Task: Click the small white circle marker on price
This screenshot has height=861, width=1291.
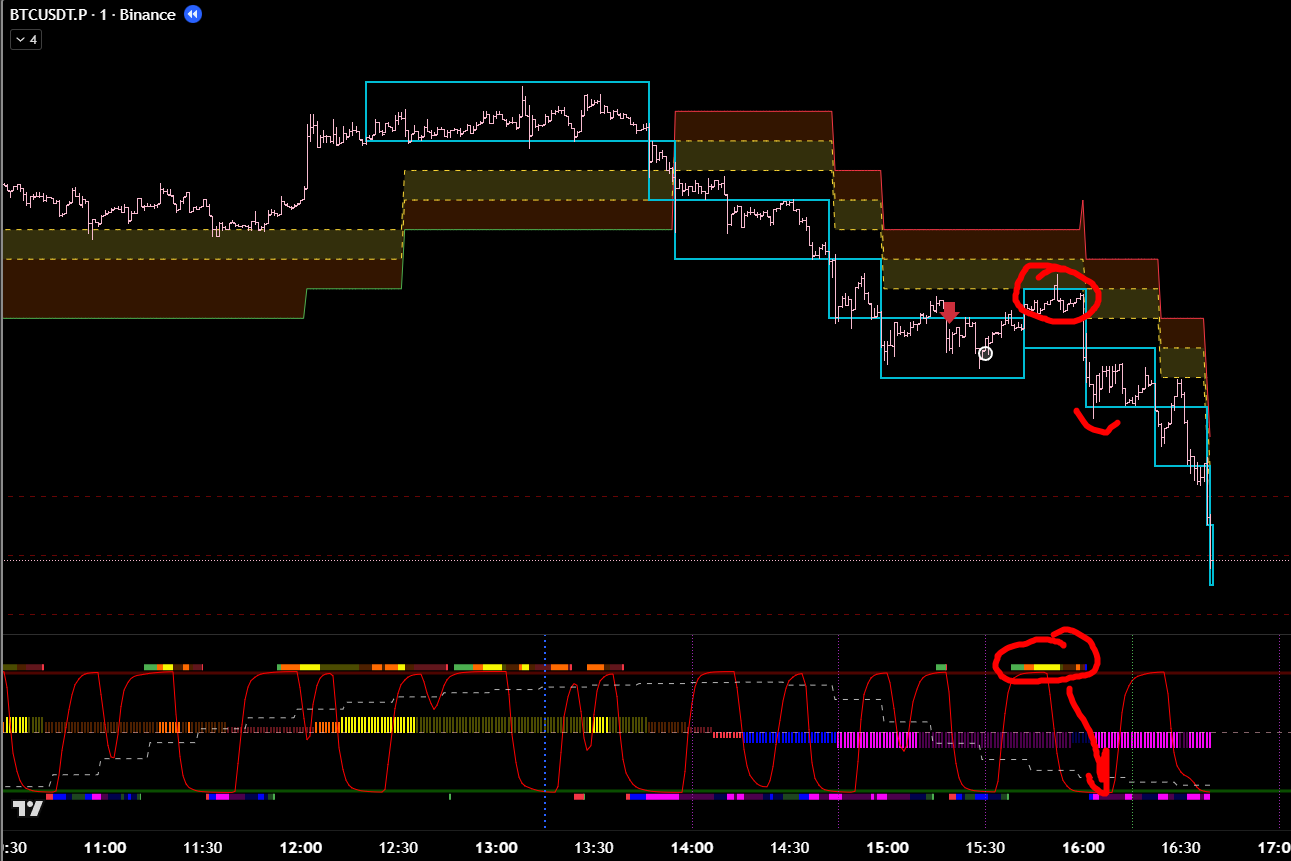Action: 986,353
